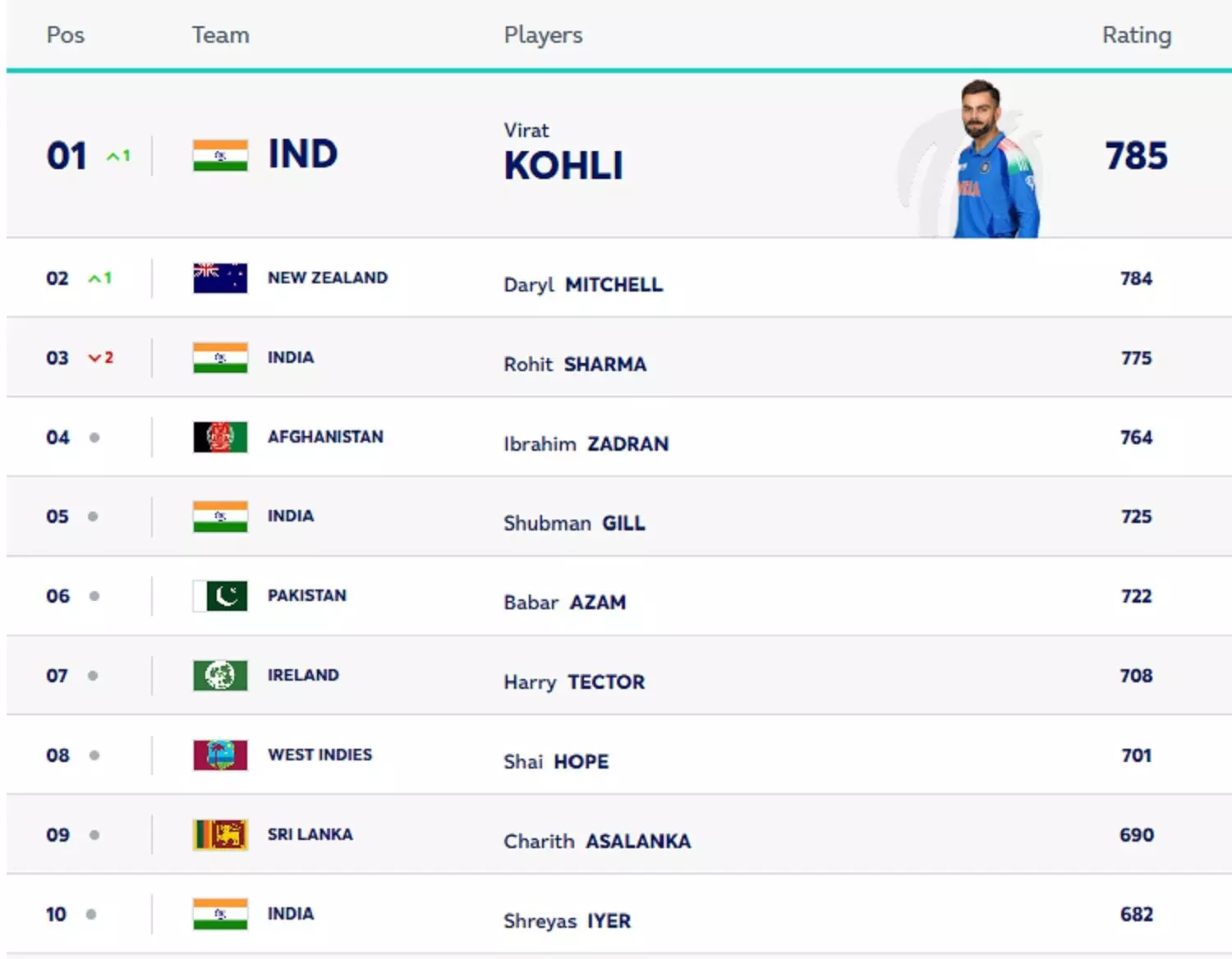
Task: Click the red down arrow beside position 03
Action: [95, 358]
